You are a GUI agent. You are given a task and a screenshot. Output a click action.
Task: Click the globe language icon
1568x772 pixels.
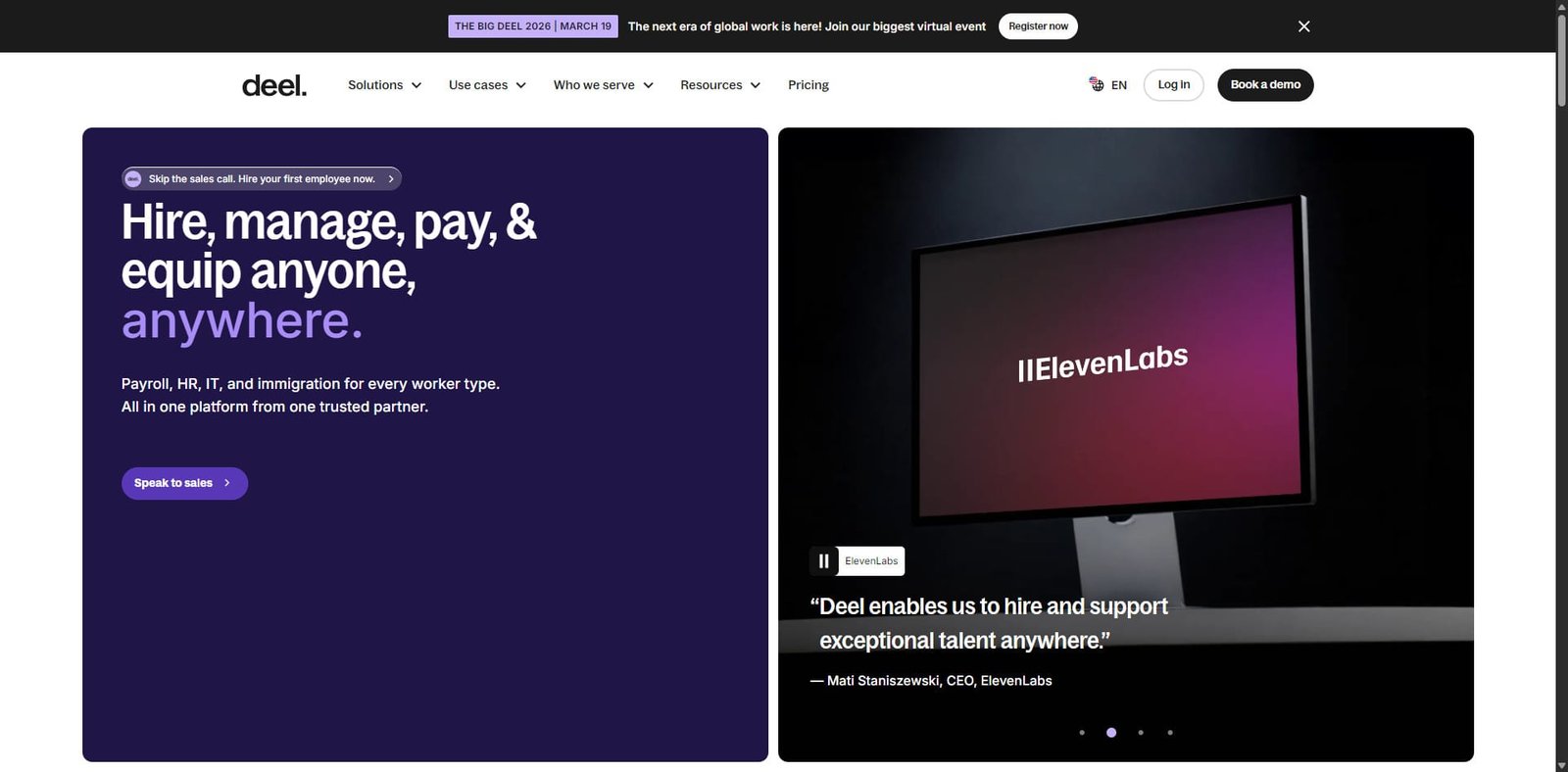[x=1097, y=85]
